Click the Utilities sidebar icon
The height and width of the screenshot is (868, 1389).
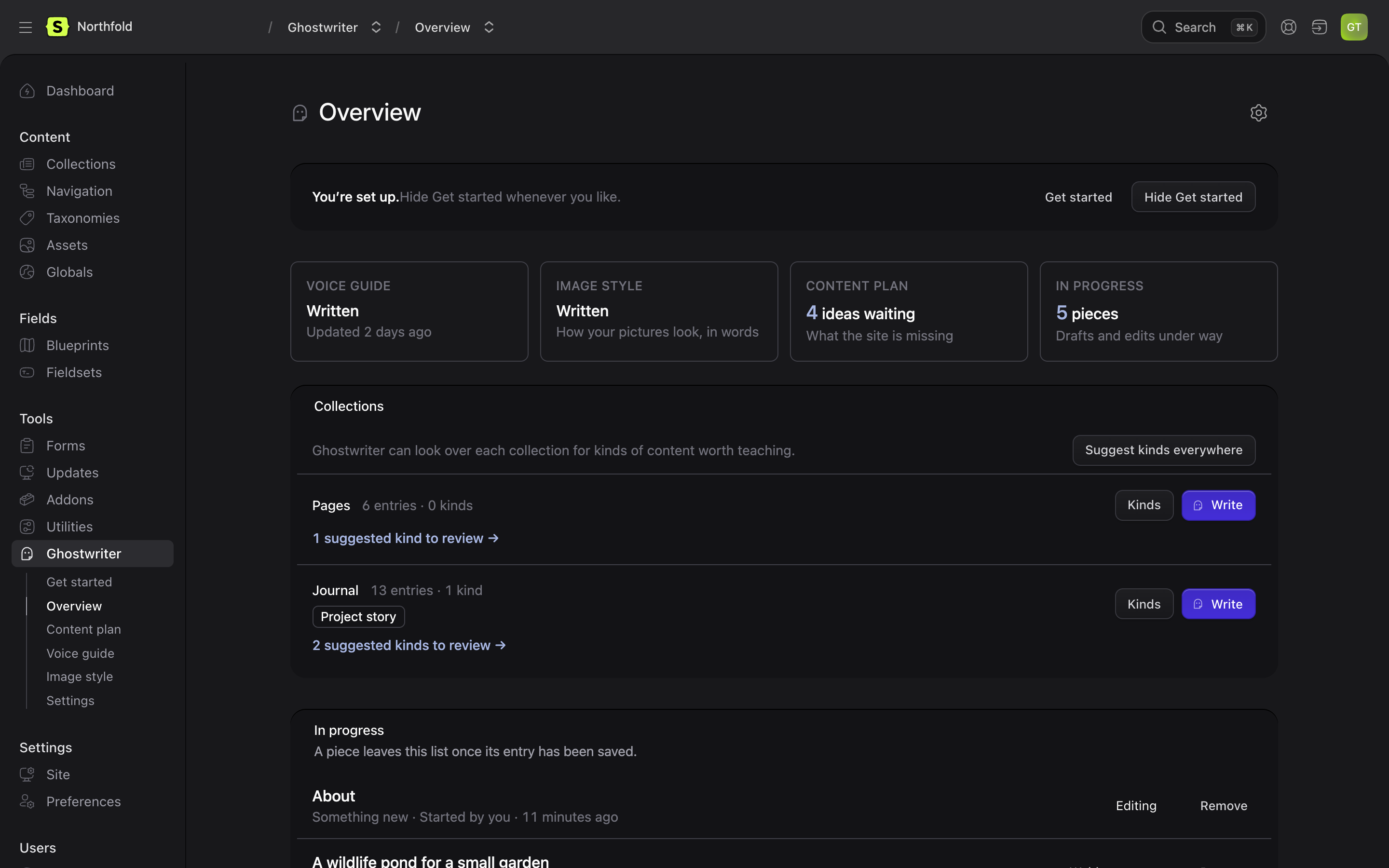click(27, 527)
